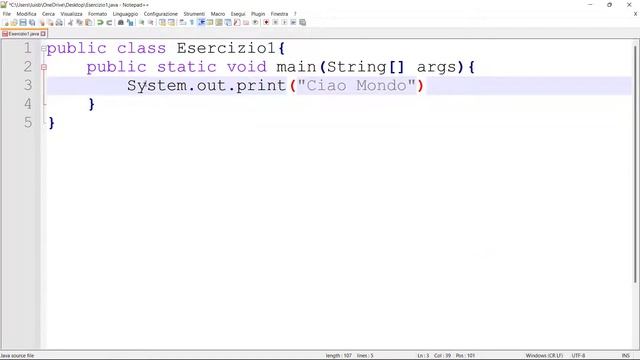Toggle show all characters

point(191,22)
